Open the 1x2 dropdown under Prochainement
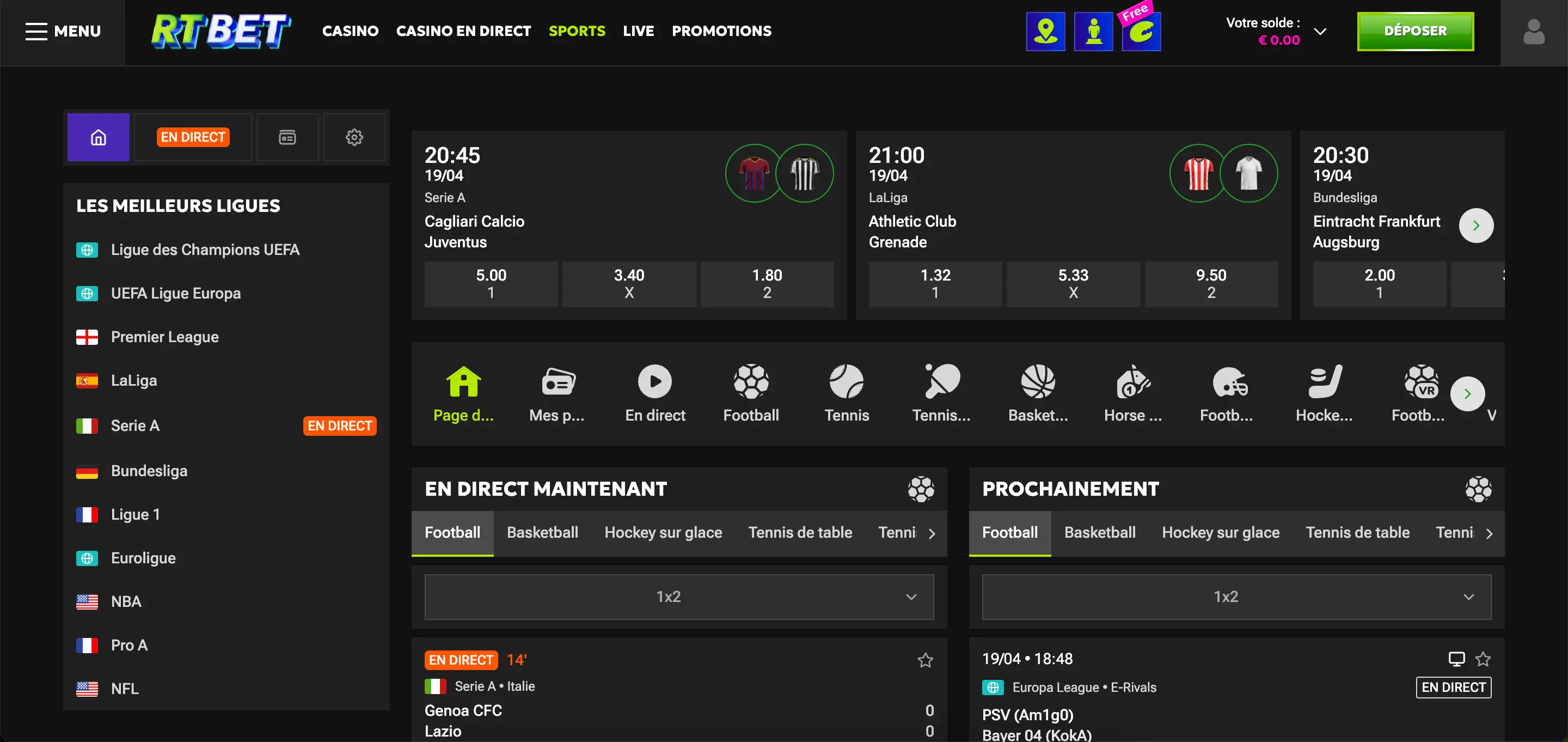The image size is (1568, 742). click(x=1236, y=597)
